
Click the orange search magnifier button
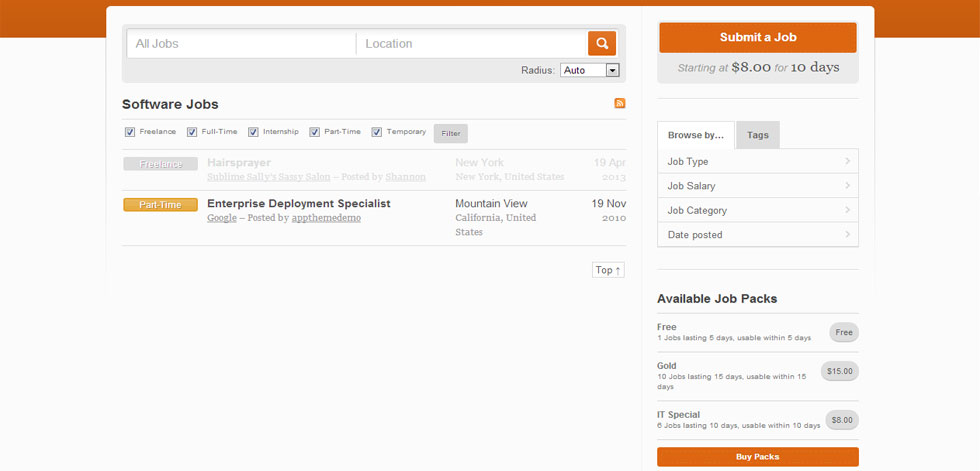point(602,44)
